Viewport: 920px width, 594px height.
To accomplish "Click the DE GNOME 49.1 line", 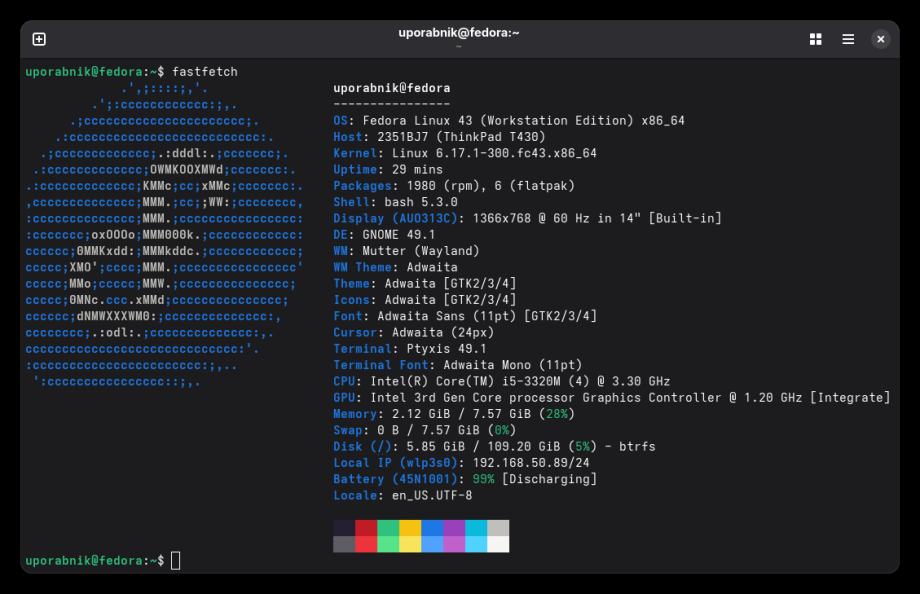I will click(384, 235).
